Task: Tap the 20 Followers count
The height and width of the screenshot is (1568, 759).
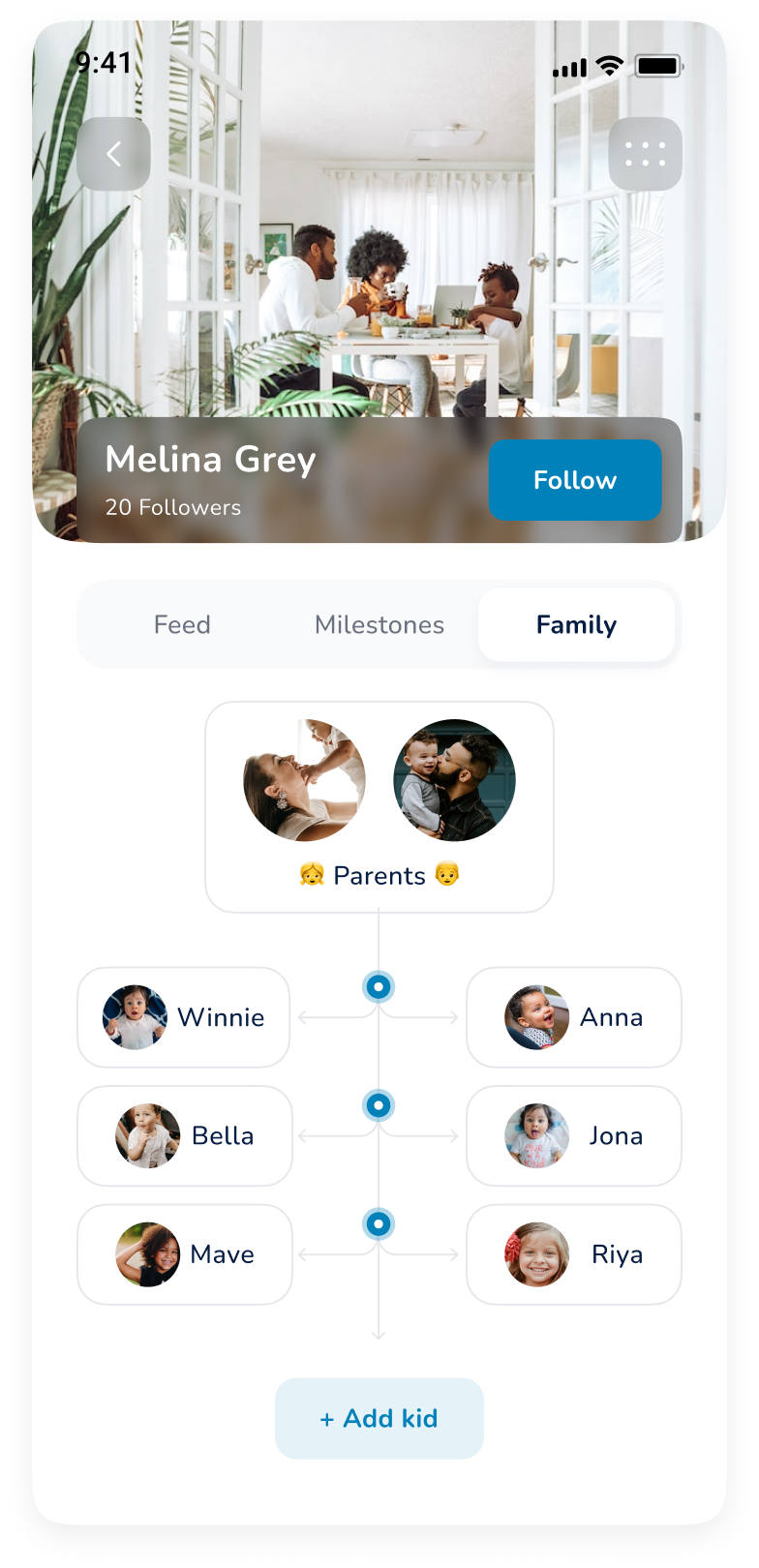Action: tap(173, 507)
